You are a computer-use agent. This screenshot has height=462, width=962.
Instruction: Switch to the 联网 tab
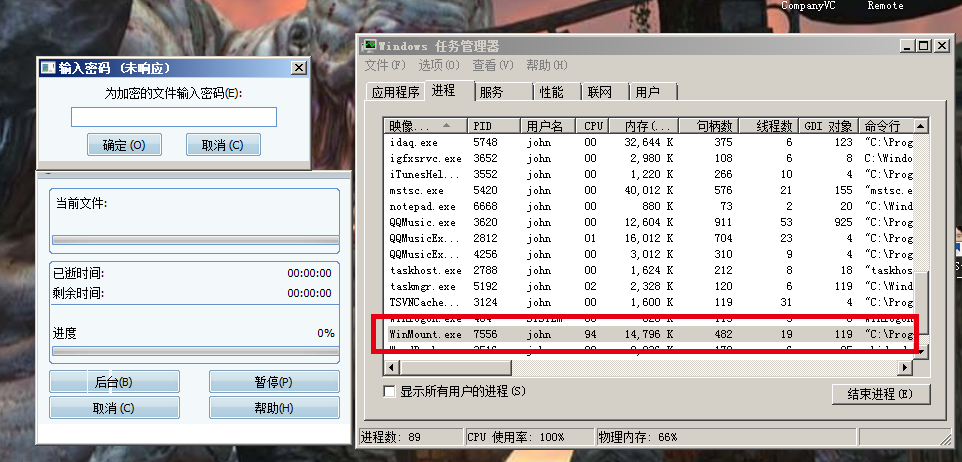(x=605, y=92)
